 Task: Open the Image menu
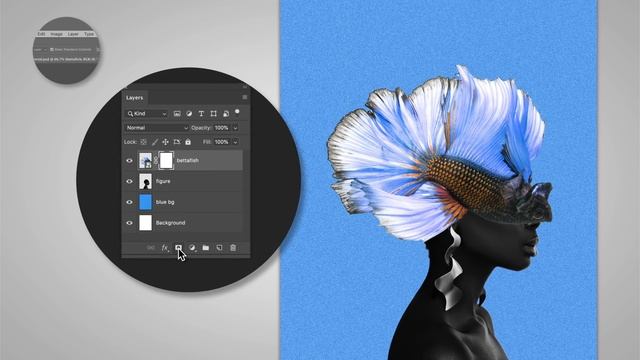point(56,34)
